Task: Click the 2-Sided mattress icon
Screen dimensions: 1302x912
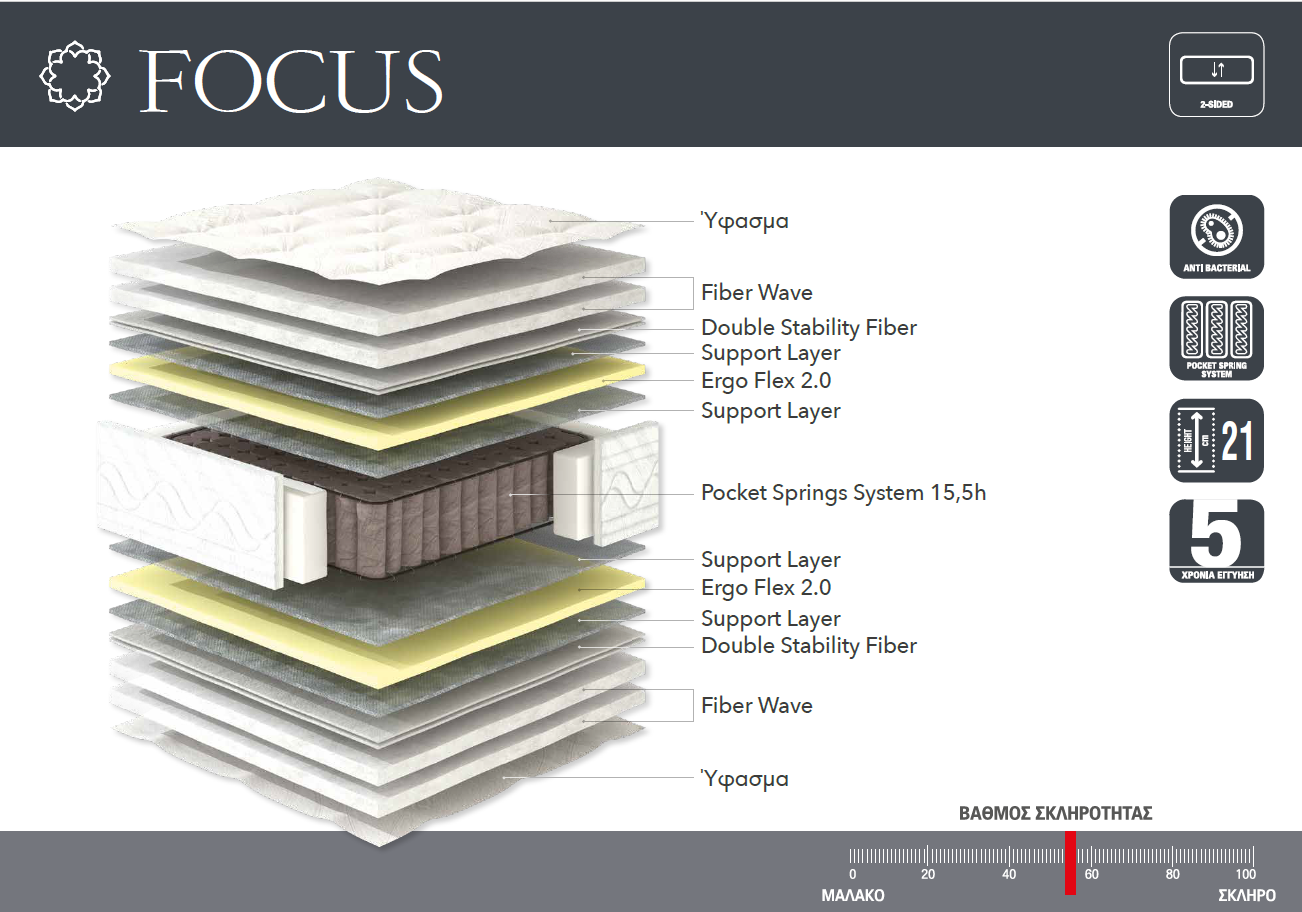Action: click(1216, 75)
